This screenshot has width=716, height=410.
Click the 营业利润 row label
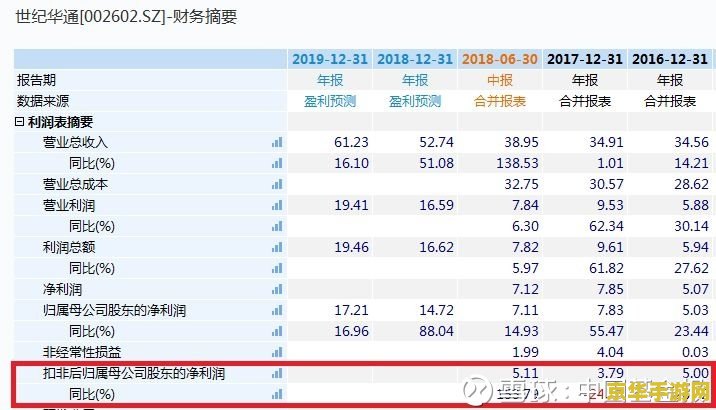coord(69,205)
